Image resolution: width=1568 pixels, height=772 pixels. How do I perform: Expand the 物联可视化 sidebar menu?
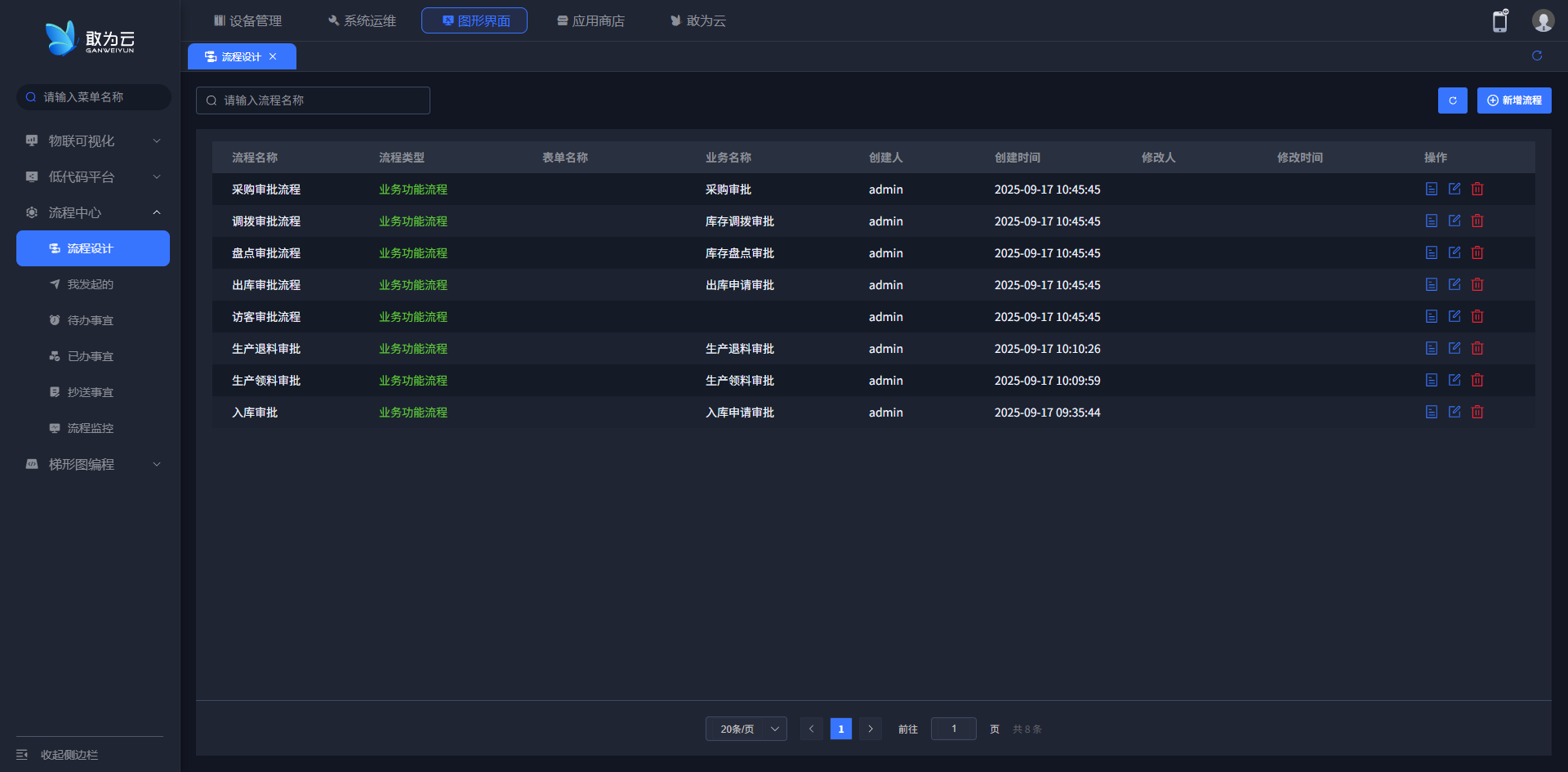coord(92,141)
